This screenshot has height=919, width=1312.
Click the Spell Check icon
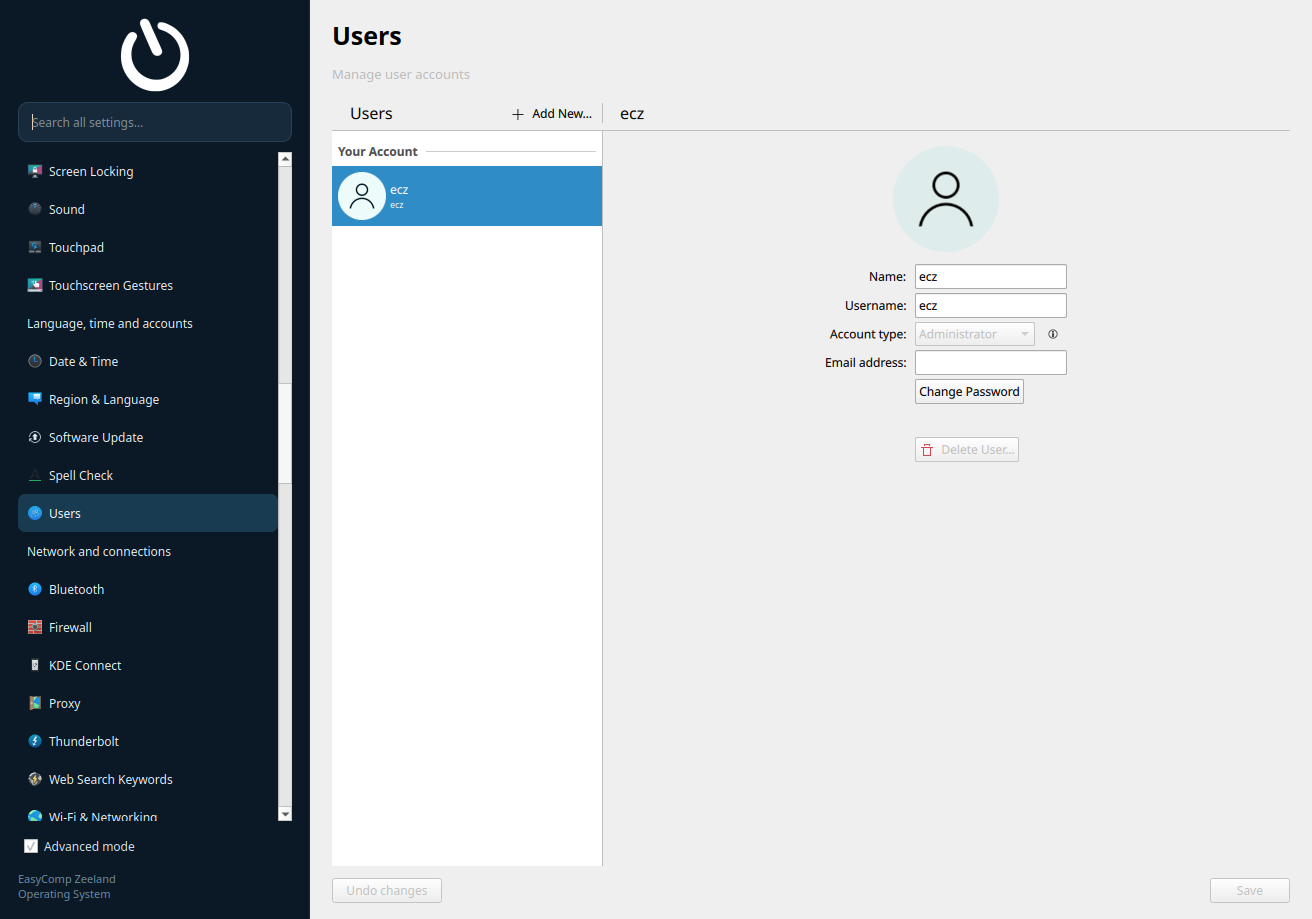click(x=35, y=475)
